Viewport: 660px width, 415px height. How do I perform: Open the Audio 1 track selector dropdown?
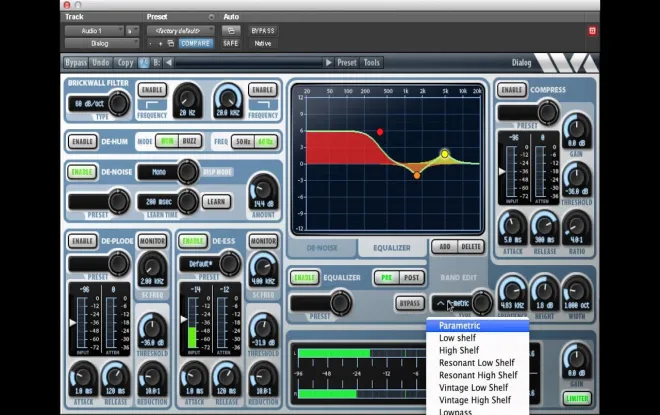click(x=94, y=31)
